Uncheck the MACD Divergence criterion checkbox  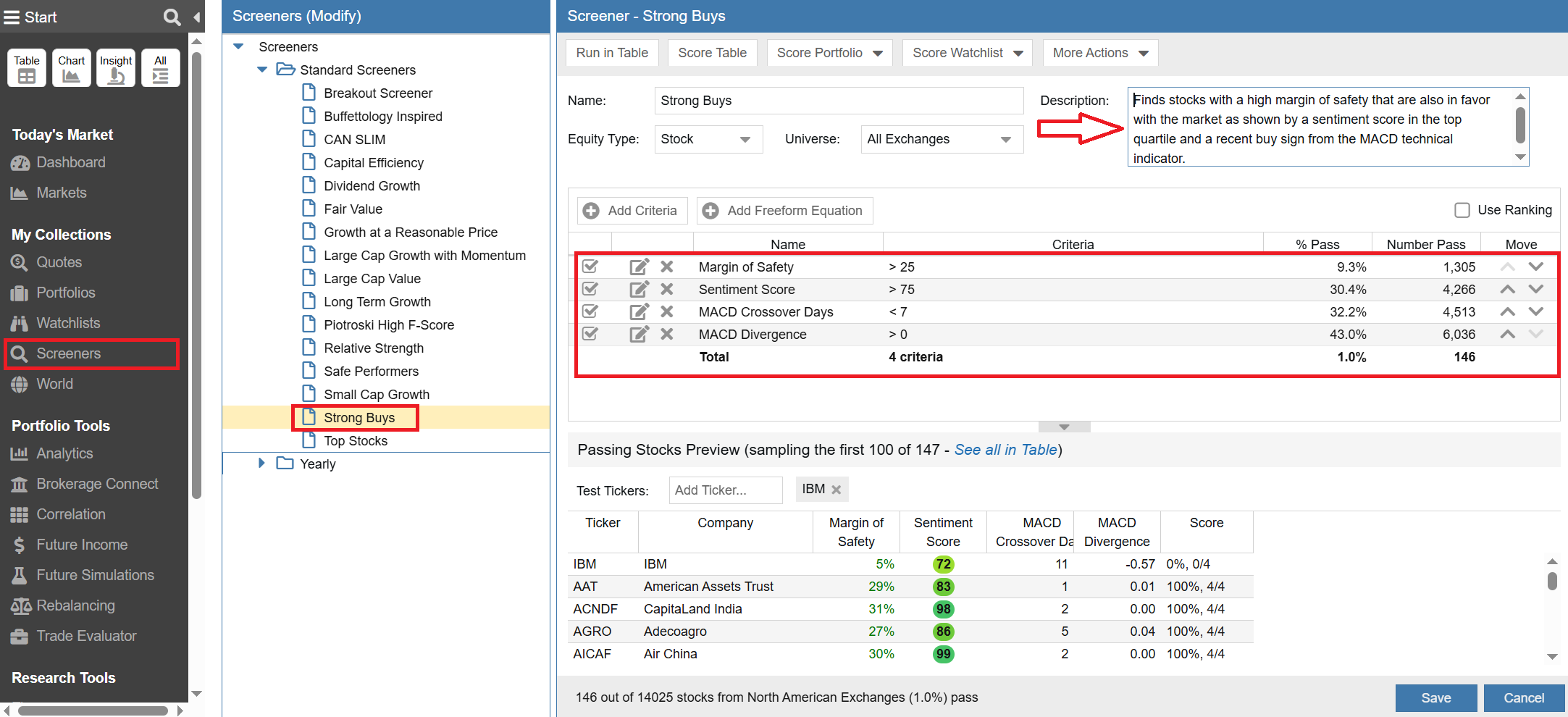pos(591,335)
